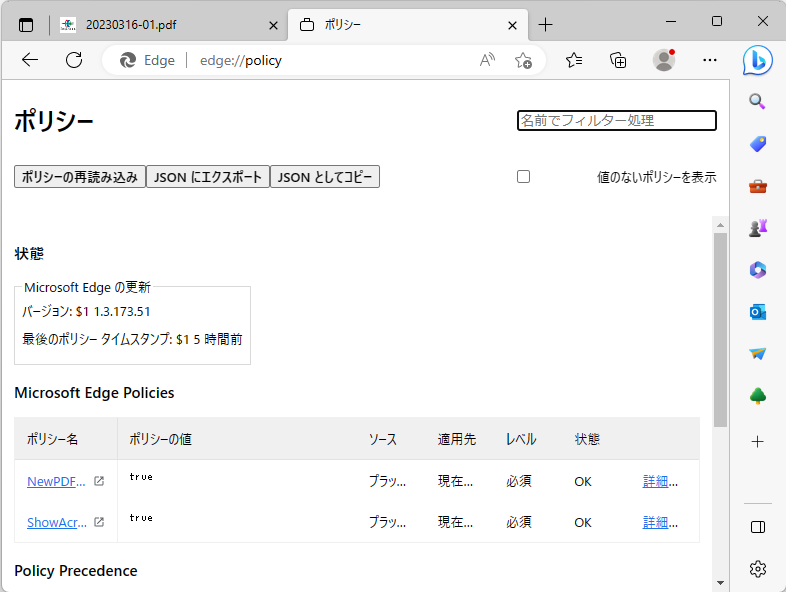Screen dimensions: 786x592
Task: Close the 20230316-01.pdf tab
Action: (x=273, y=25)
